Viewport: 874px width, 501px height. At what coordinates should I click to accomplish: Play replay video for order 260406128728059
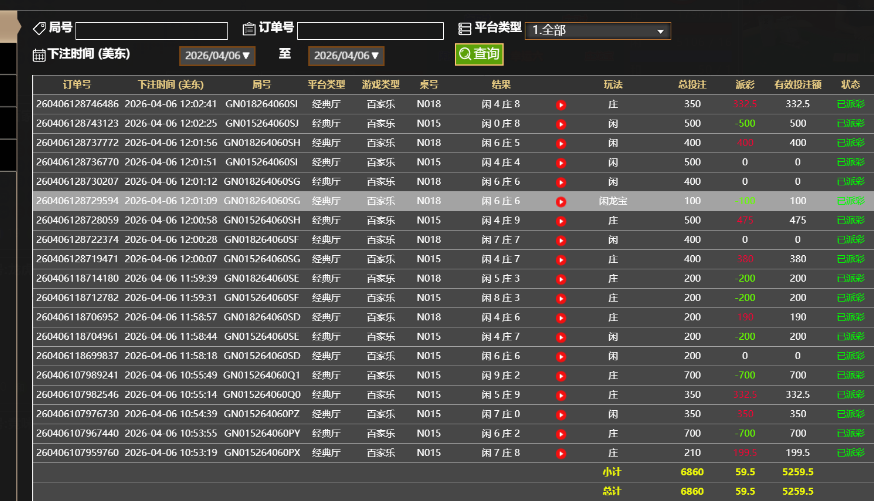(x=561, y=221)
